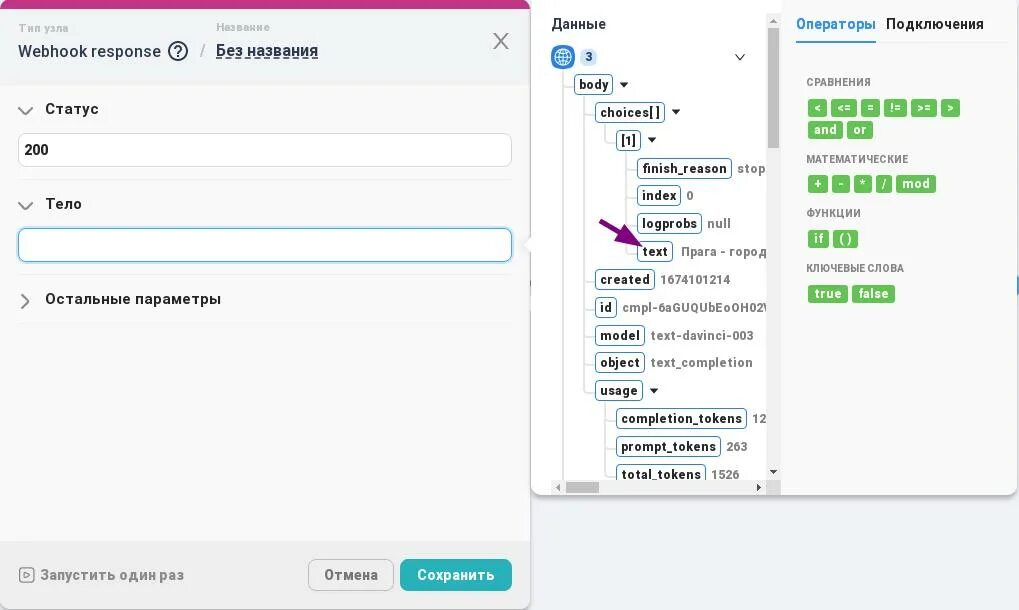Collapse the Статус section

point(26,110)
